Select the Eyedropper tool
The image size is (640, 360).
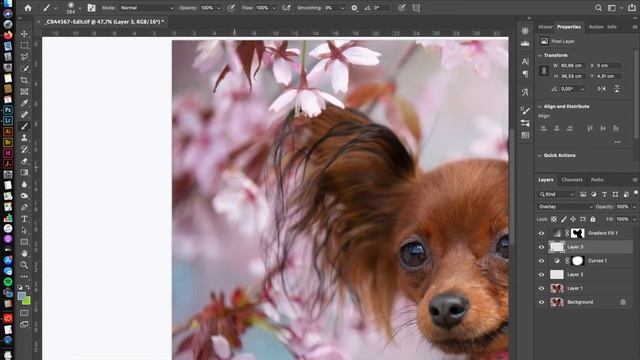(x=24, y=103)
